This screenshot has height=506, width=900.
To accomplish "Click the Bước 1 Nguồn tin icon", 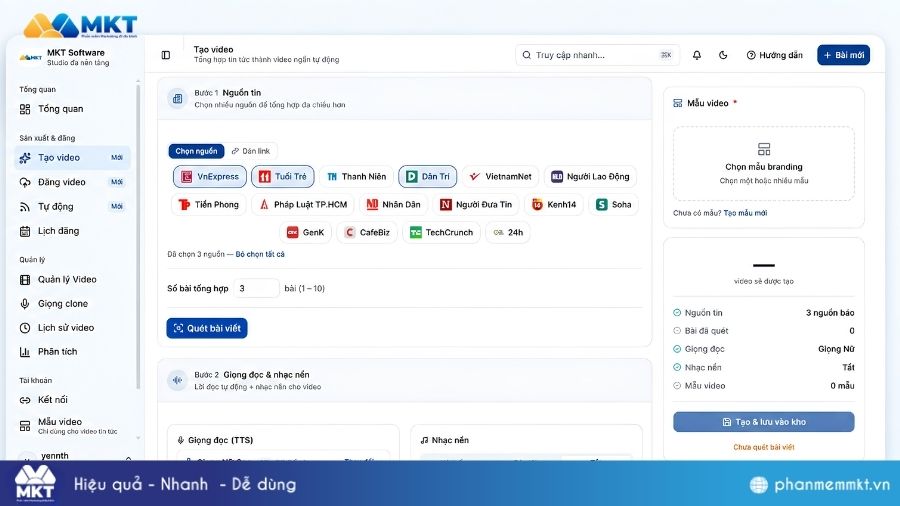I will tap(177, 99).
